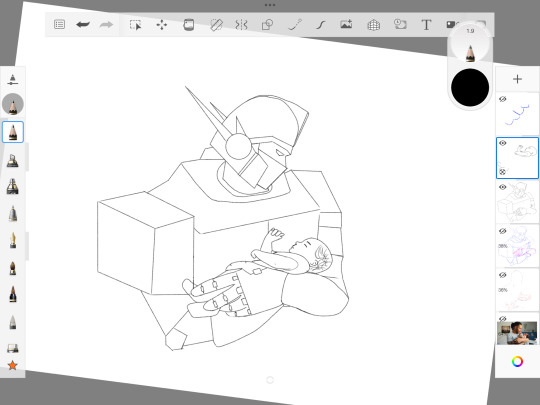The height and width of the screenshot is (405, 540).
Task: Open the black color puck
Action: click(470, 87)
